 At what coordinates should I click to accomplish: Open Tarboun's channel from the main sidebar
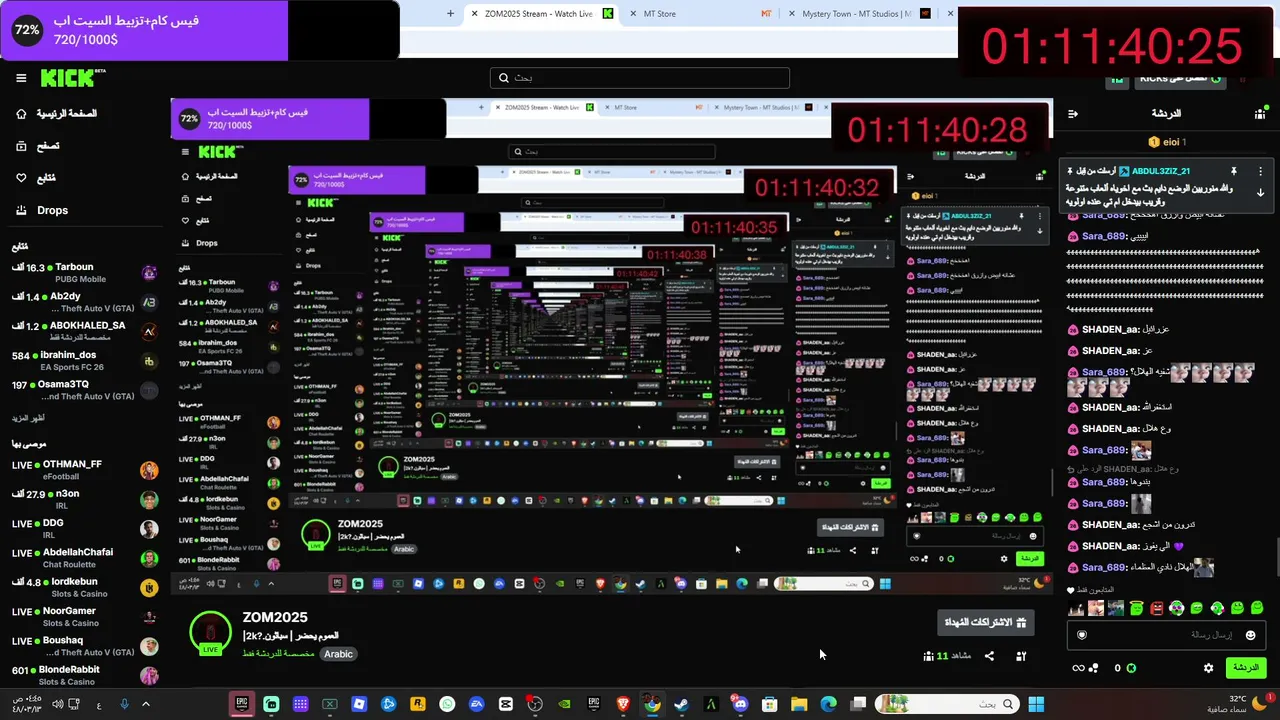pyautogui.click(x=84, y=273)
